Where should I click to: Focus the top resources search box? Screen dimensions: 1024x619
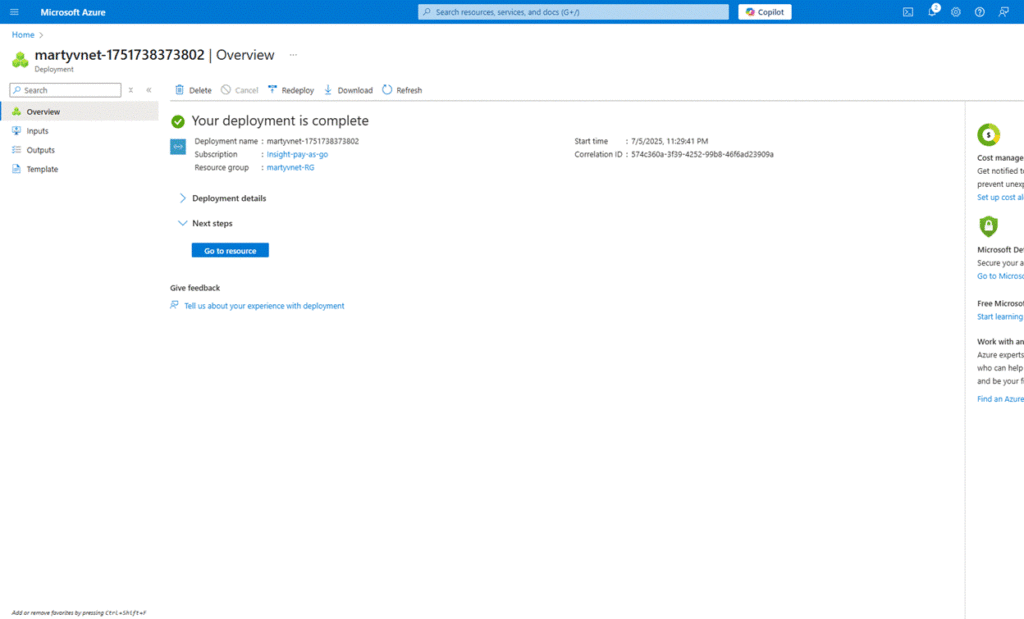pos(573,12)
